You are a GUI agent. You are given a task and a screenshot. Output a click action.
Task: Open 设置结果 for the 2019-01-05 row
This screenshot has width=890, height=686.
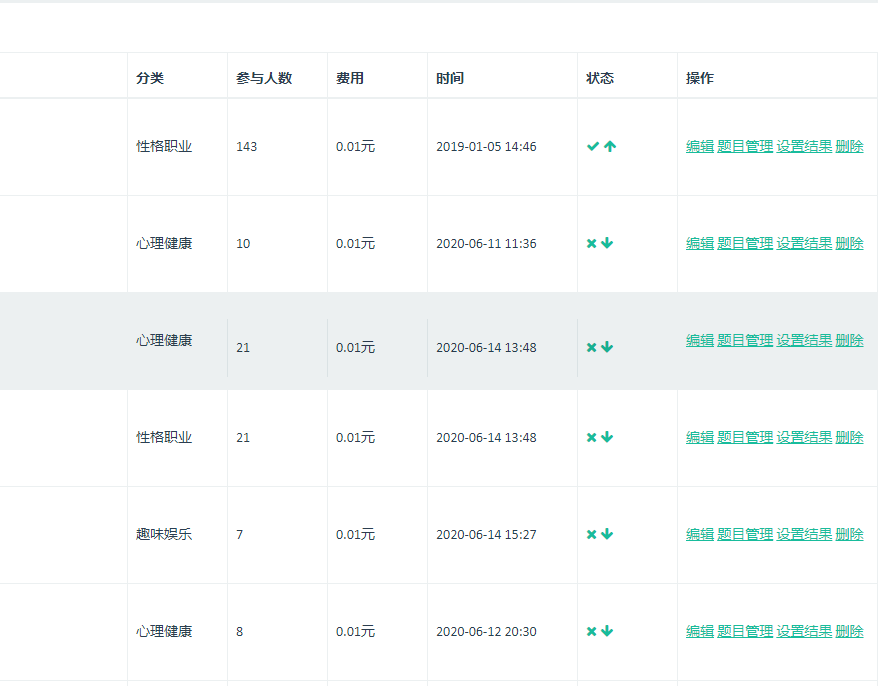pos(804,146)
